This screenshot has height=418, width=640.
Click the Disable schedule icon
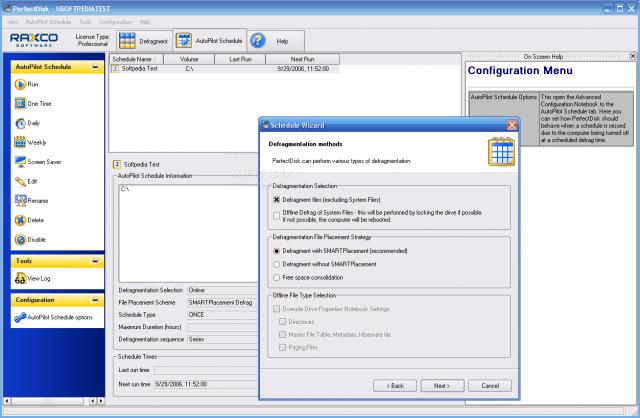click(20, 240)
